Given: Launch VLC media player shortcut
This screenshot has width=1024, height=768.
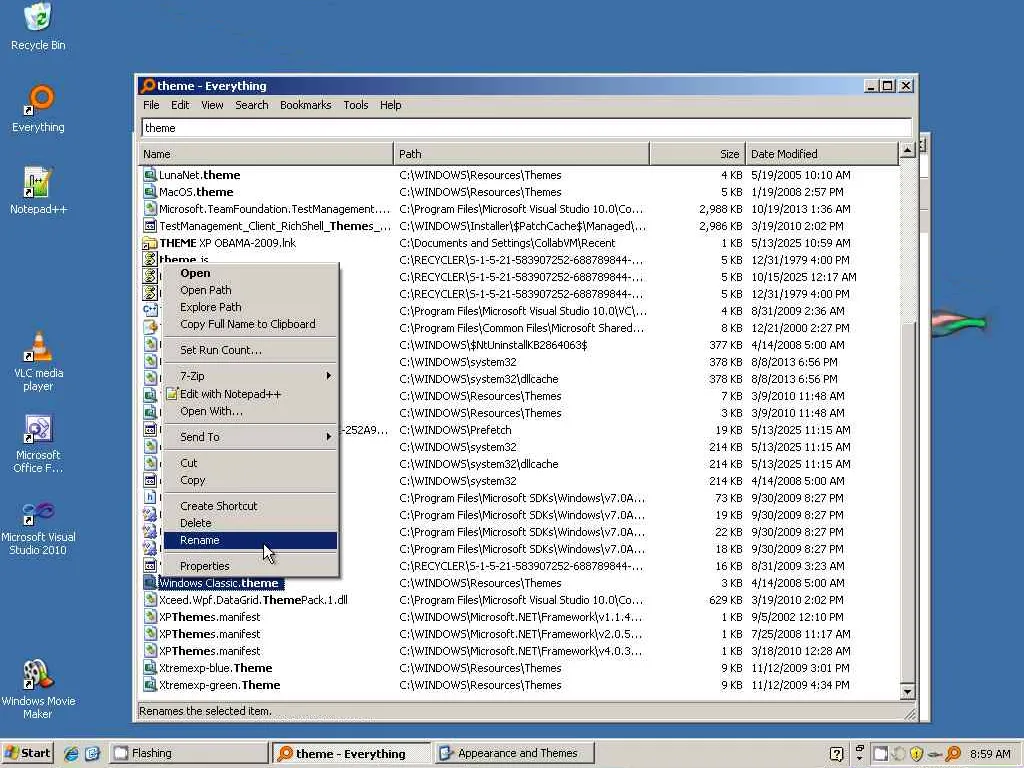Looking at the screenshot, I should coord(38,361).
